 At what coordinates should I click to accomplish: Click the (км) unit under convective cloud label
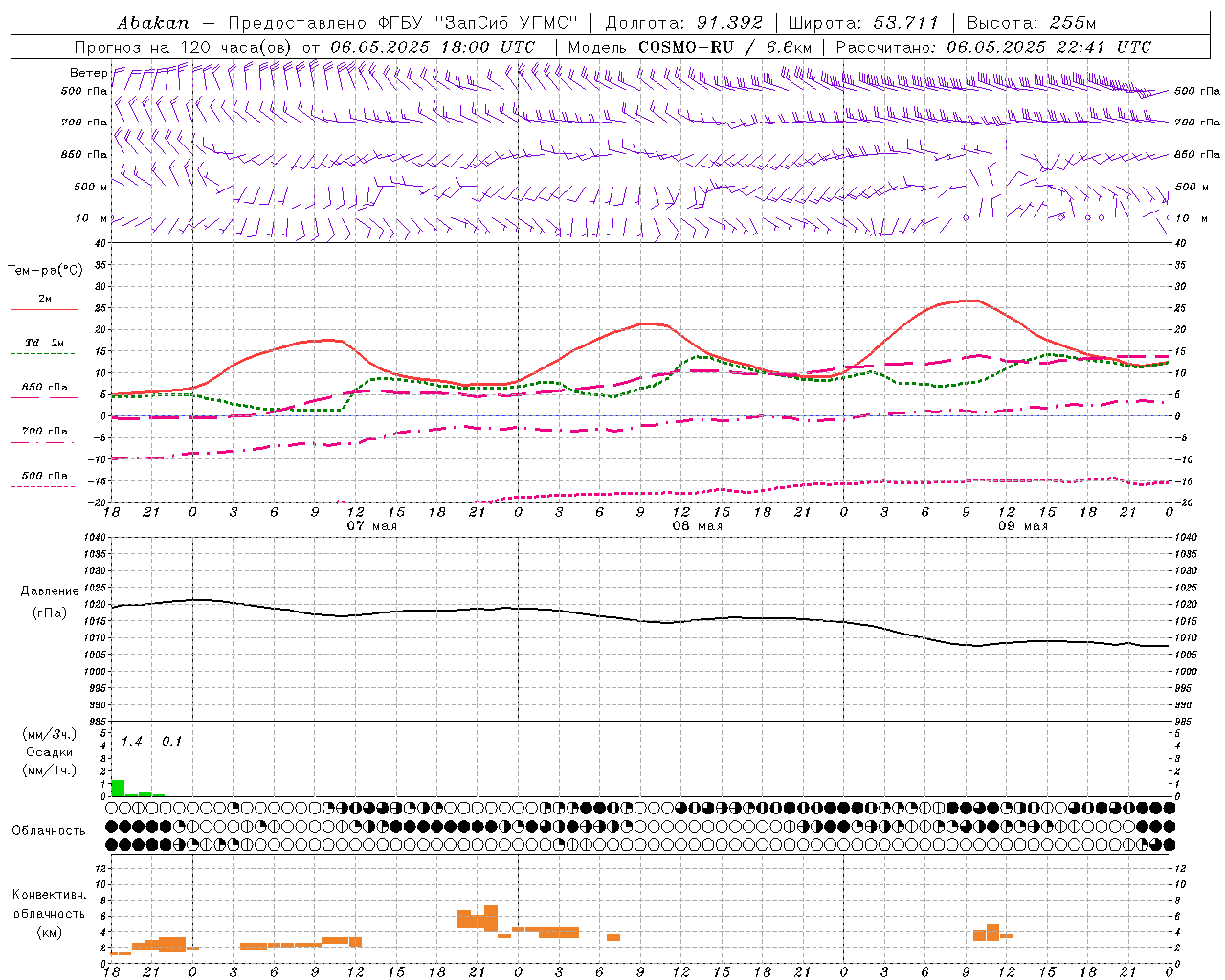coord(50,932)
